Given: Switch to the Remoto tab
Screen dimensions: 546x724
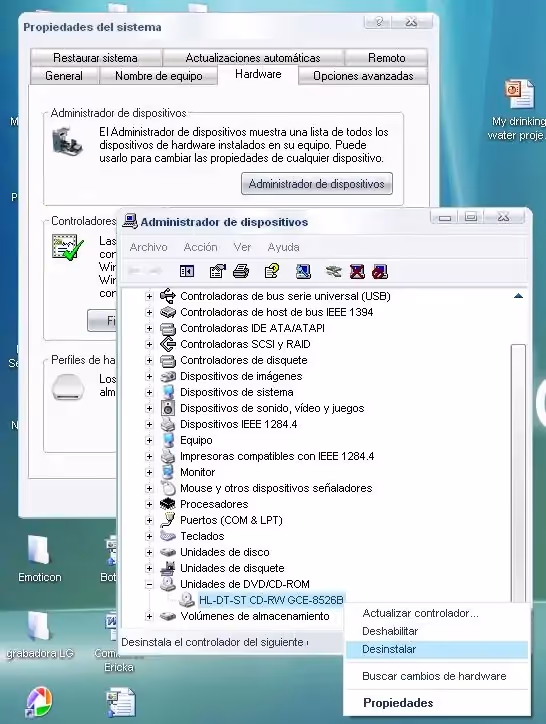Looking at the screenshot, I should click(x=387, y=58).
